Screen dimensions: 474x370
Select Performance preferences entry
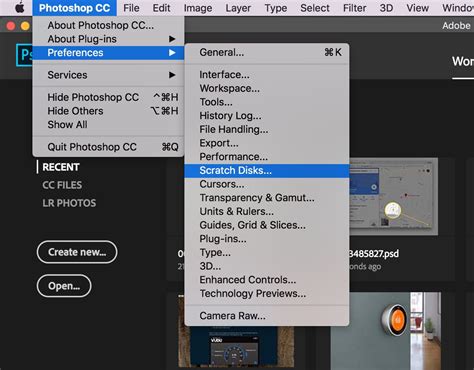point(267,157)
